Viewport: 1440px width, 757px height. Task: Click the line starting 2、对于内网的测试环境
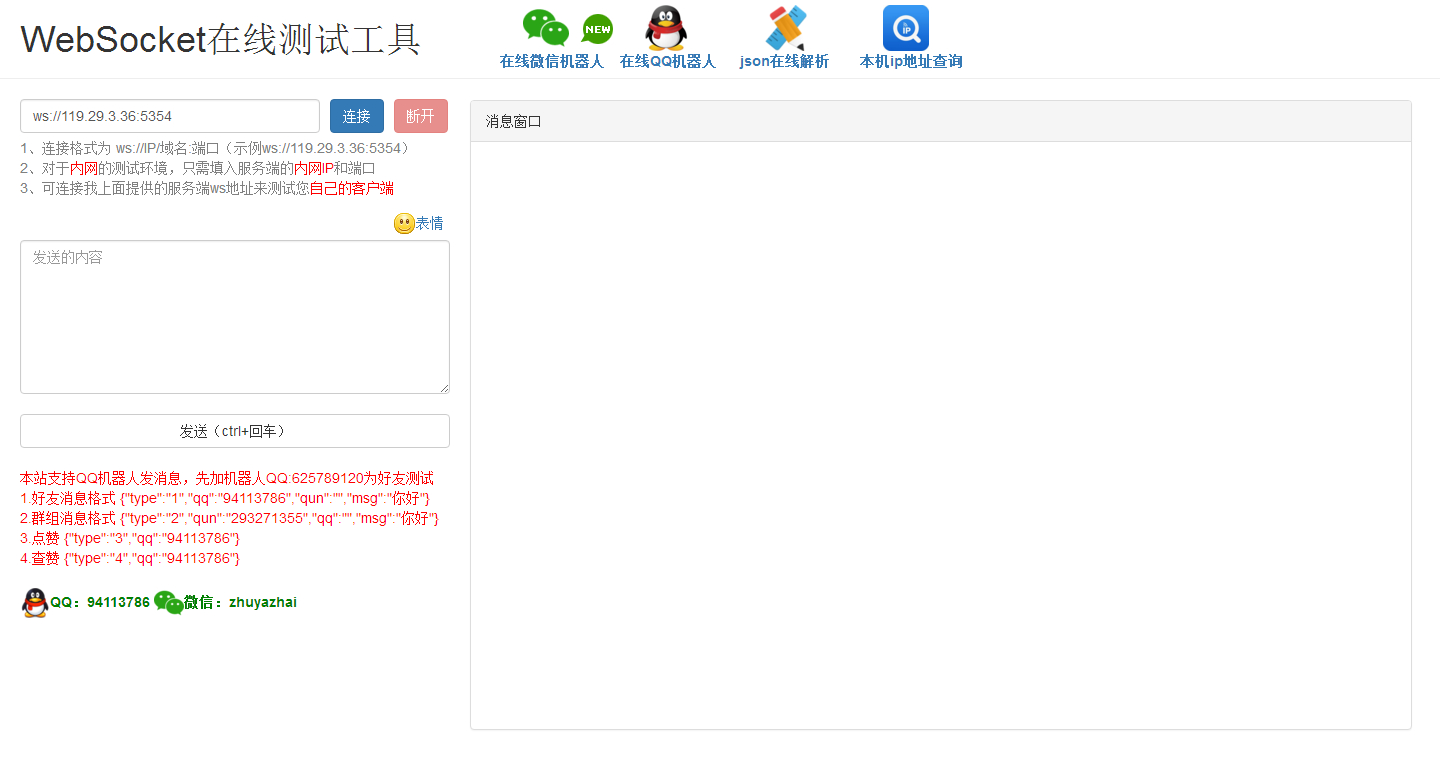(x=198, y=168)
